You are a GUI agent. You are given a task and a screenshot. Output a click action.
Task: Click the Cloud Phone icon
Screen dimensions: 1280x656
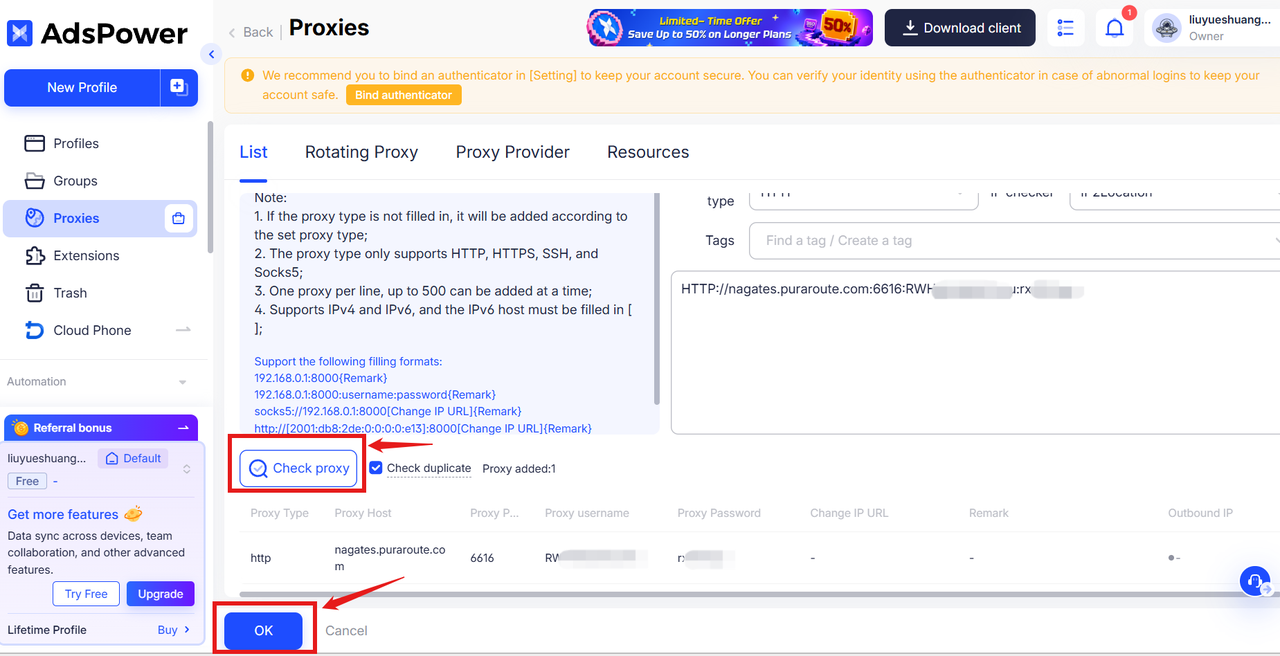(35, 330)
